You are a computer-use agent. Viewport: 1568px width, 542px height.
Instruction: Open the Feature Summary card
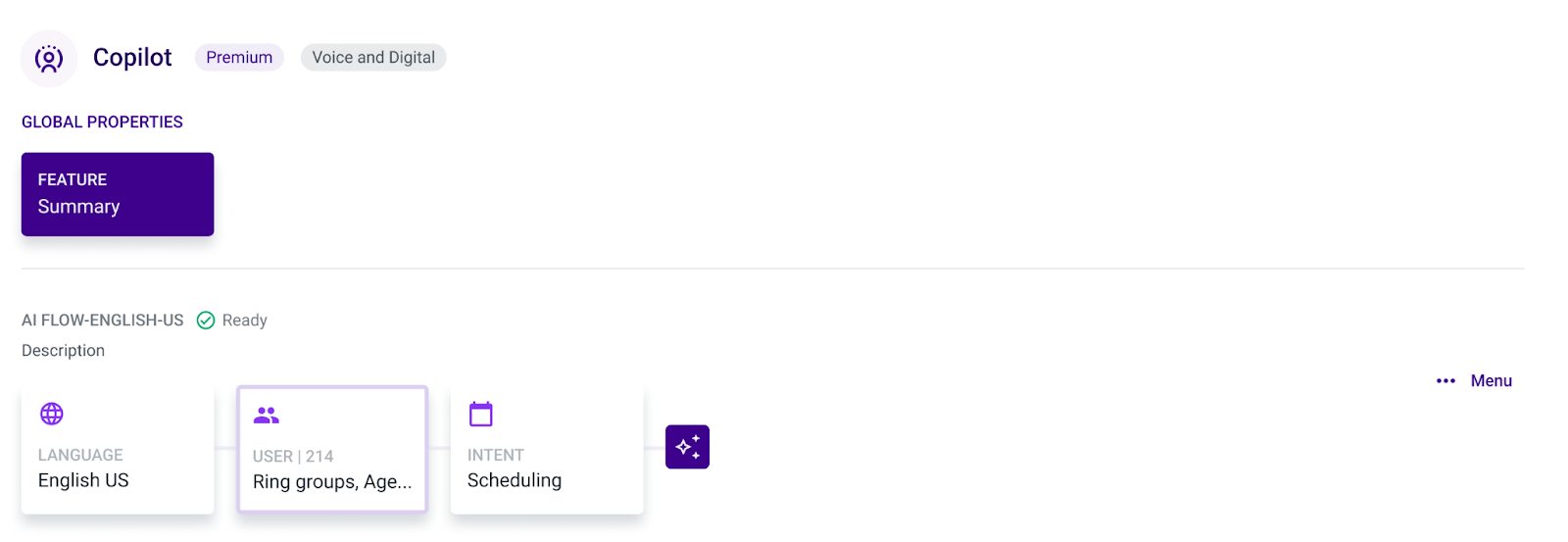118,194
